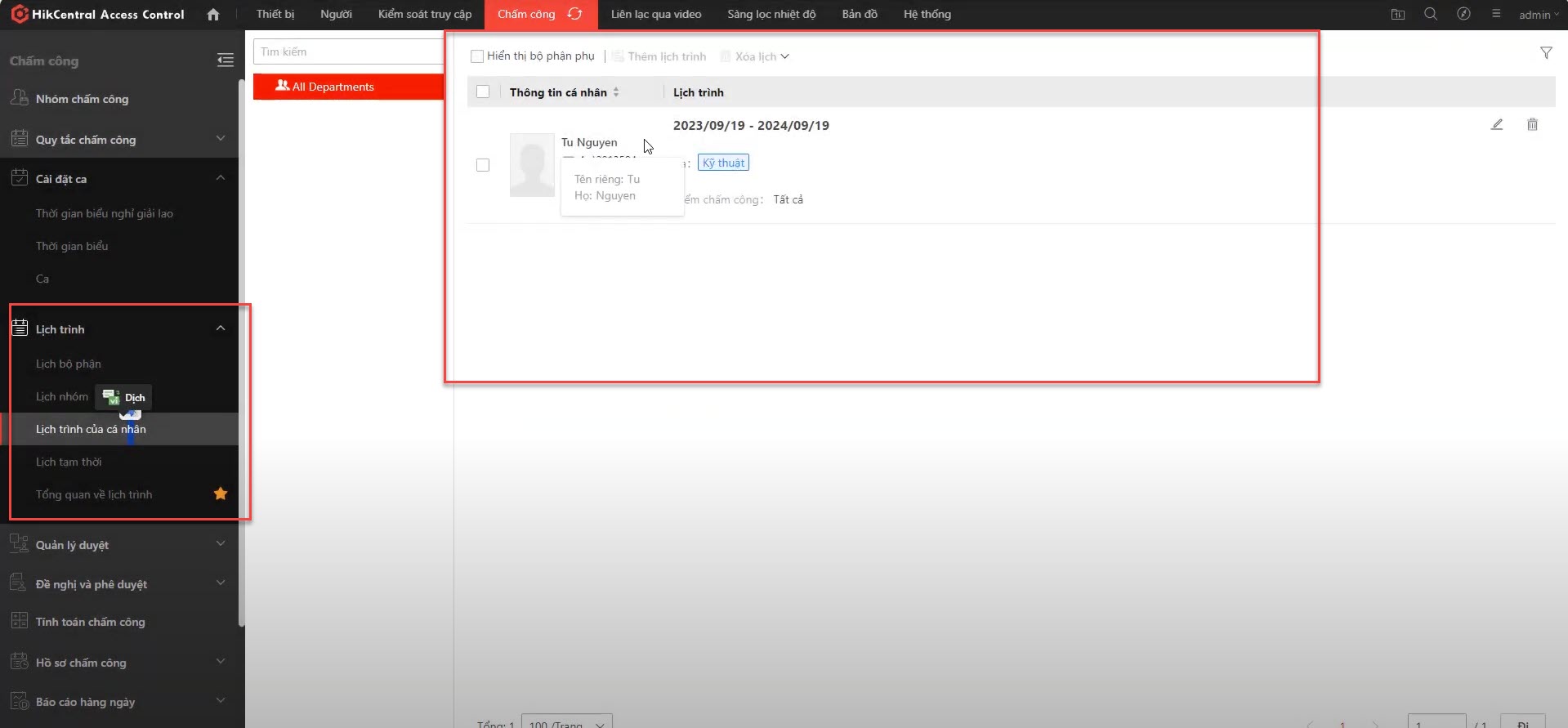Click the refresh icon on Chấm công tab
The width and height of the screenshot is (1568, 728).
575,14
